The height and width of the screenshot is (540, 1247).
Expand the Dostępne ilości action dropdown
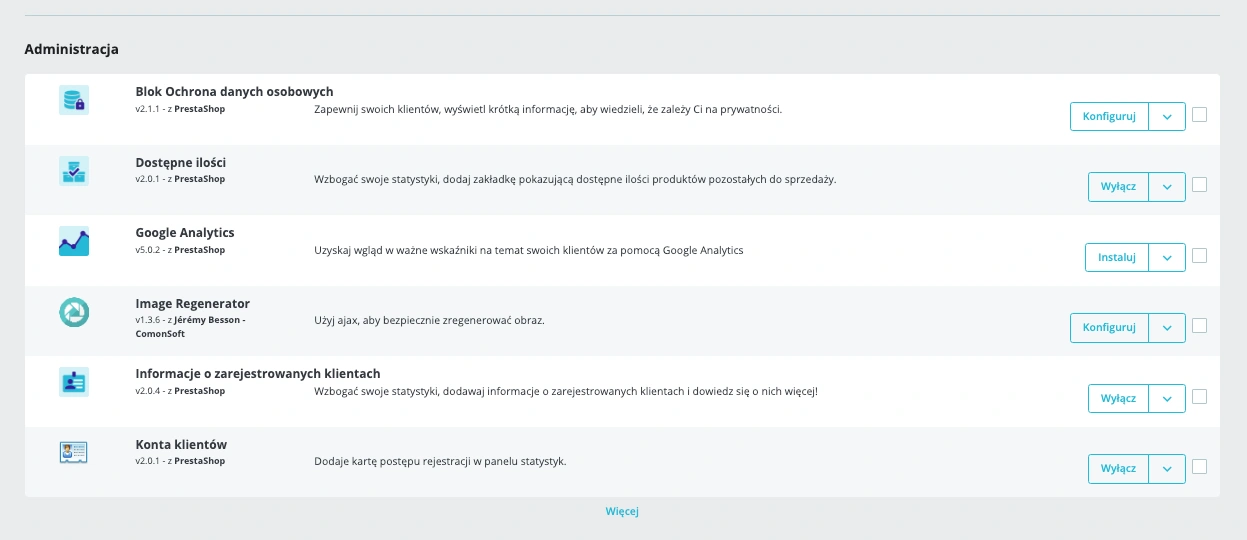[1167, 187]
